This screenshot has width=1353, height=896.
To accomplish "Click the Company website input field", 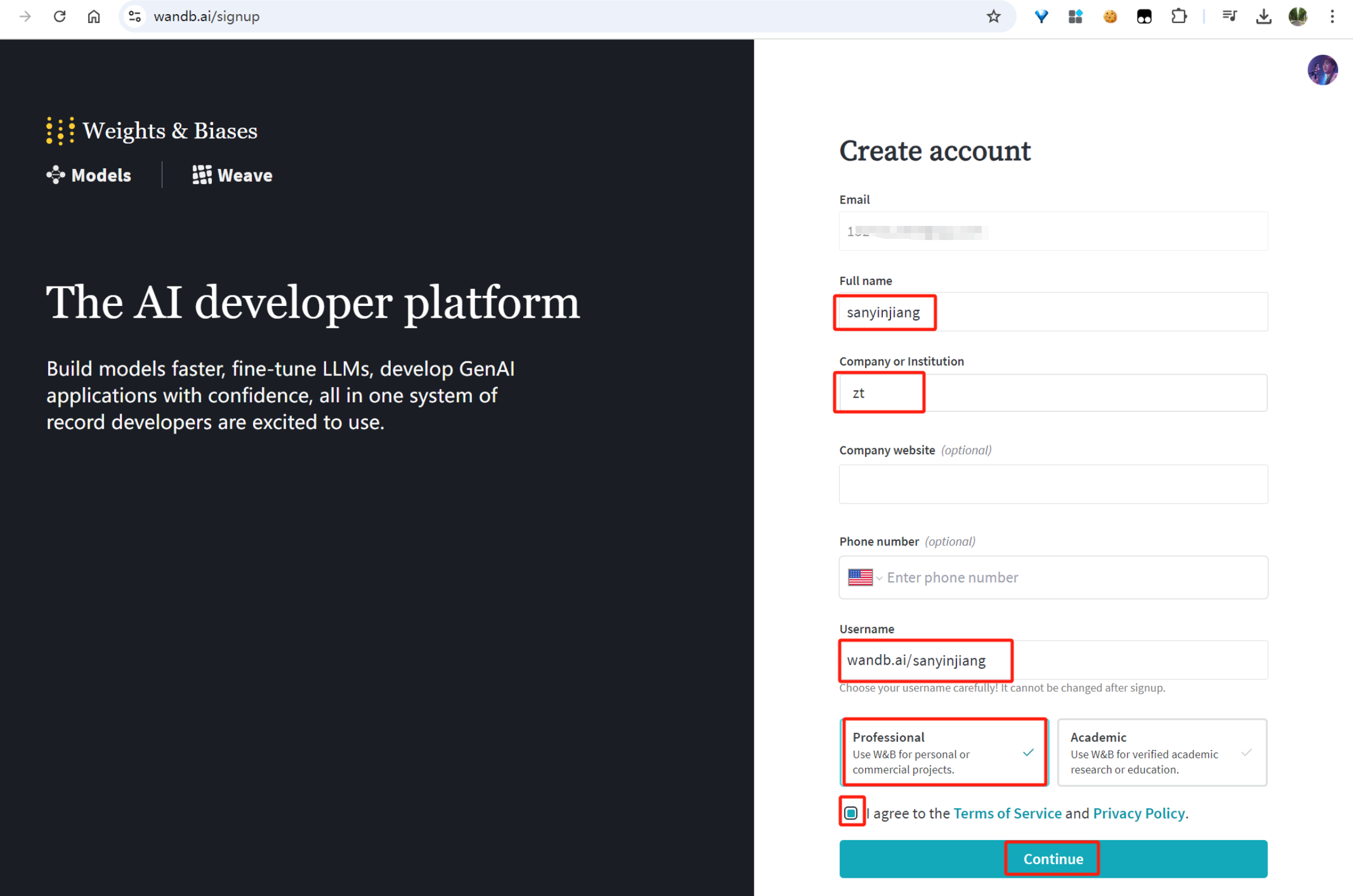I will pyautogui.click(x=1052, y=484).
